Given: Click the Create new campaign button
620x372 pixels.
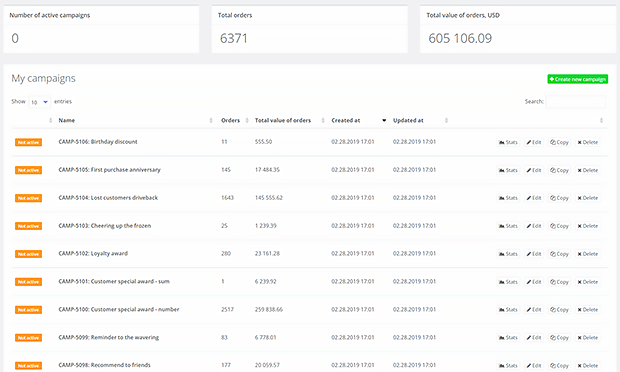Looking at the screenshot, I should tap(577, 79).
